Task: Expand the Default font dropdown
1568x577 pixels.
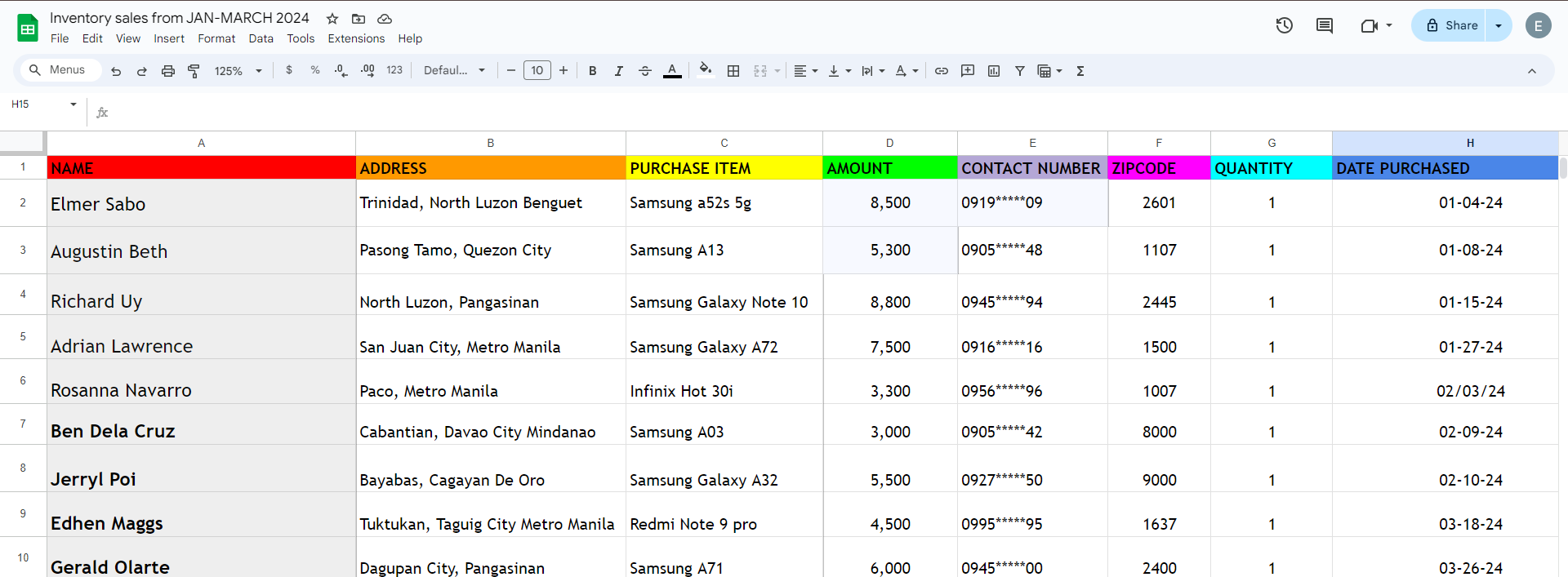Action: coord(455,71)
